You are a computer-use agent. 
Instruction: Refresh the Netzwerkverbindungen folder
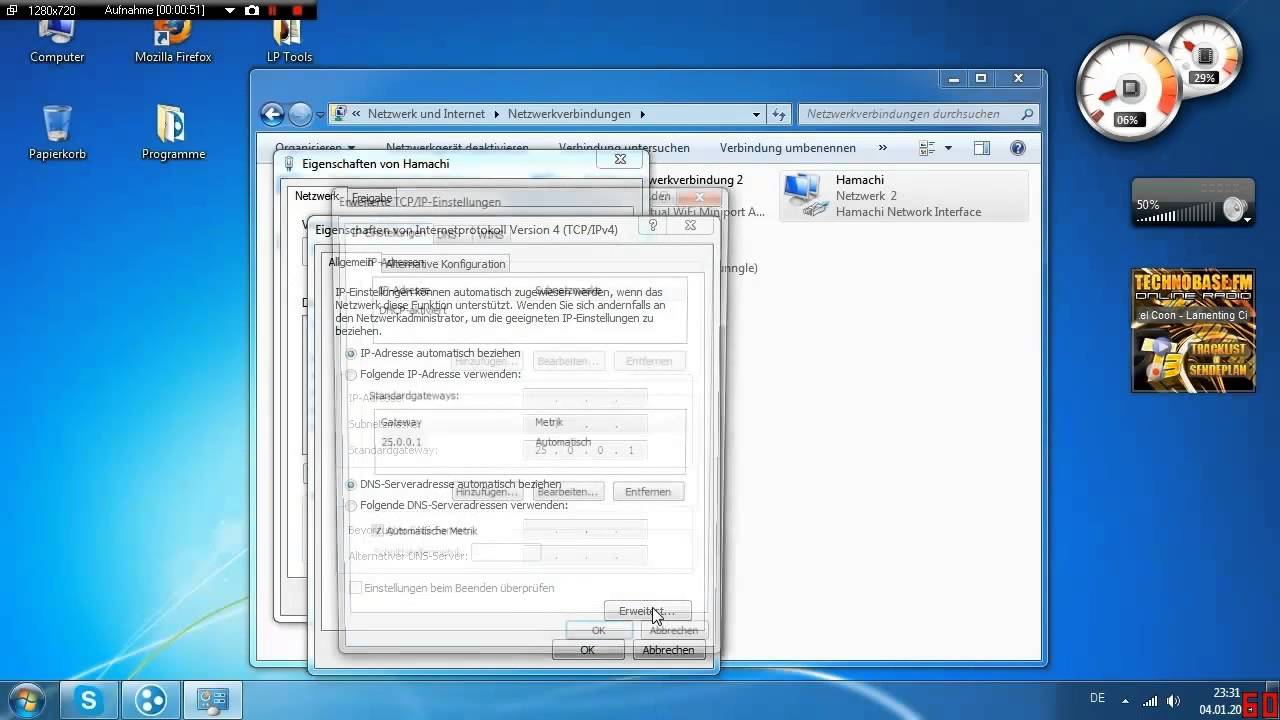tap(779, 114)
